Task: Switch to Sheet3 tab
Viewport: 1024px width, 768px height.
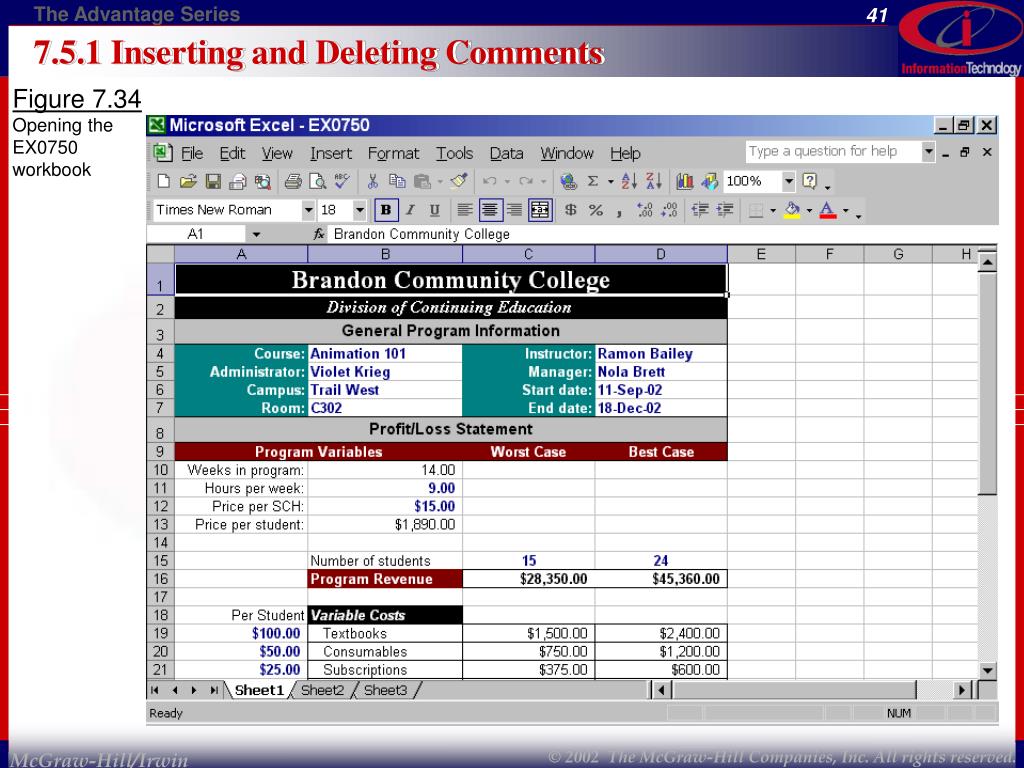Action: pyautogui.click(x=385, y=690)
